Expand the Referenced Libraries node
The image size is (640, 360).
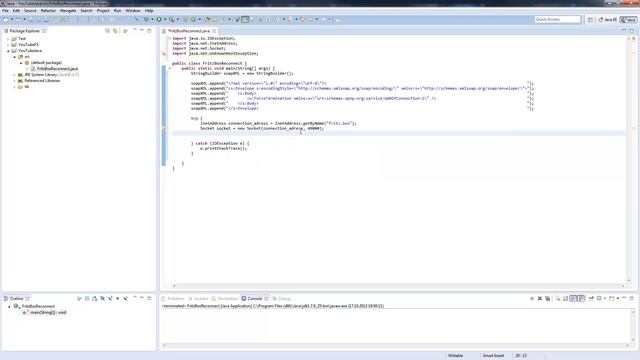coord(14,81)
